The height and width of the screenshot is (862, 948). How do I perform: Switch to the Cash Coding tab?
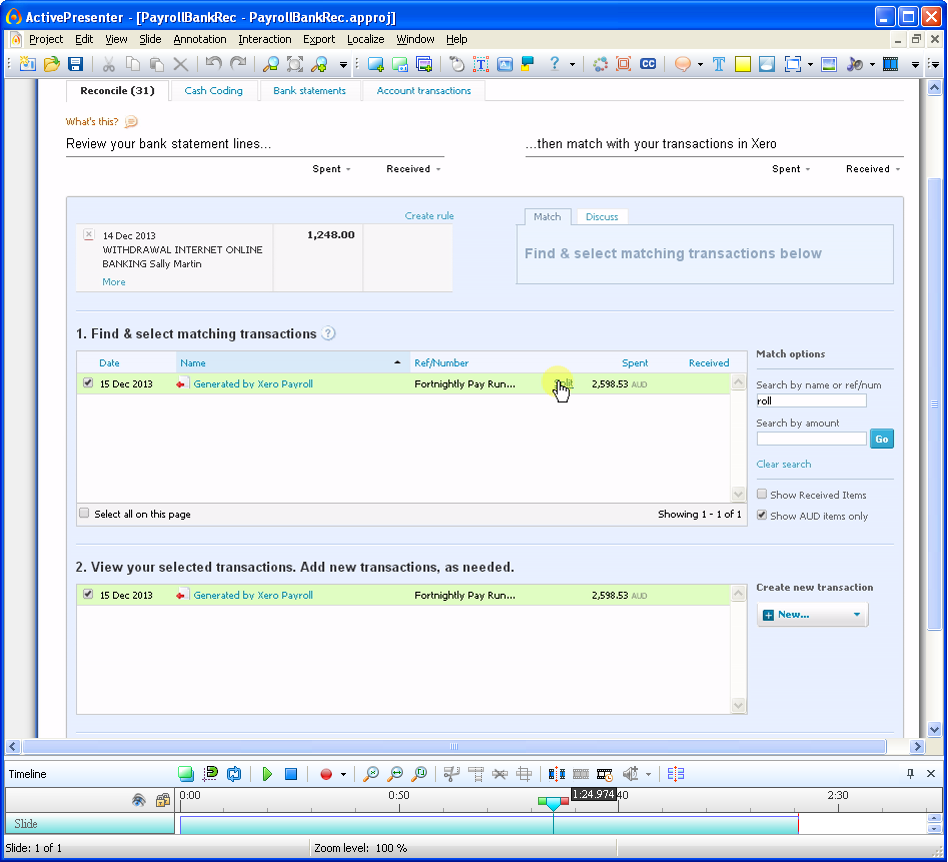pos(213,91)
